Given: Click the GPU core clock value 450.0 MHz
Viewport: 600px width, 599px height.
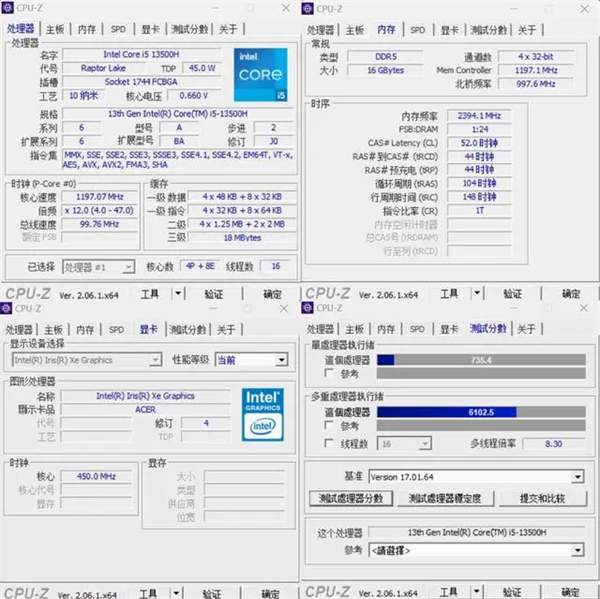Looking at the screenshot, I should pos(96,476).
